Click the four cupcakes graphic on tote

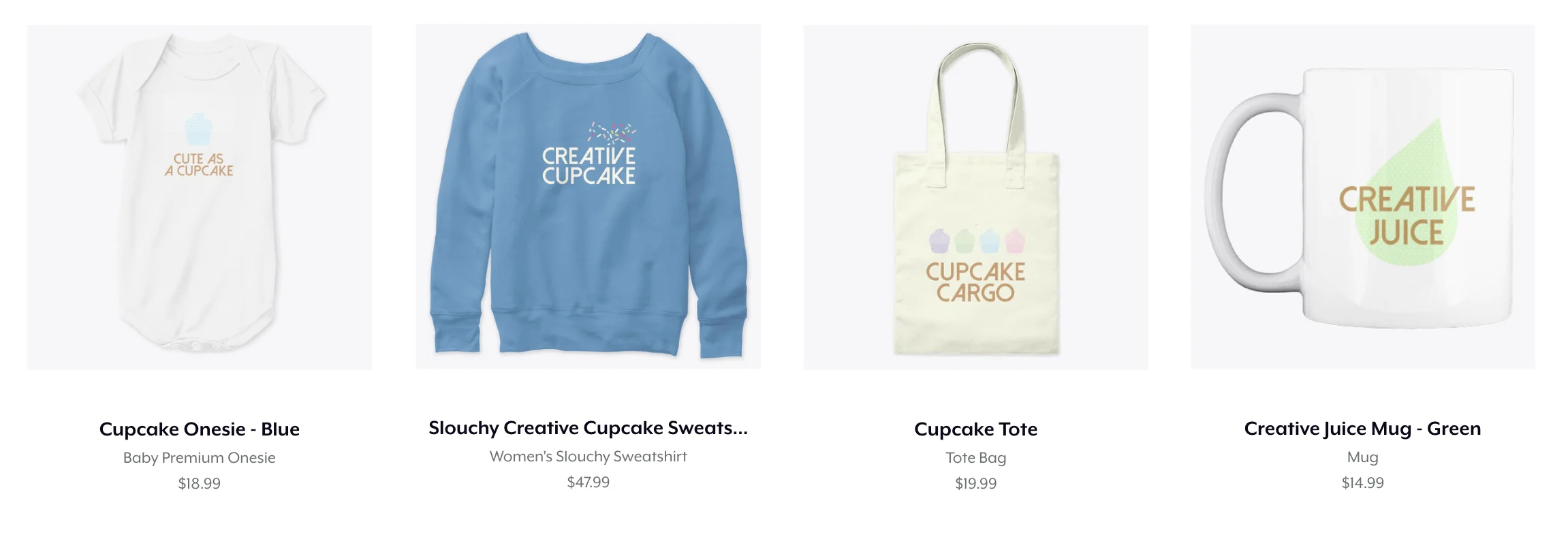click(977, 241)
